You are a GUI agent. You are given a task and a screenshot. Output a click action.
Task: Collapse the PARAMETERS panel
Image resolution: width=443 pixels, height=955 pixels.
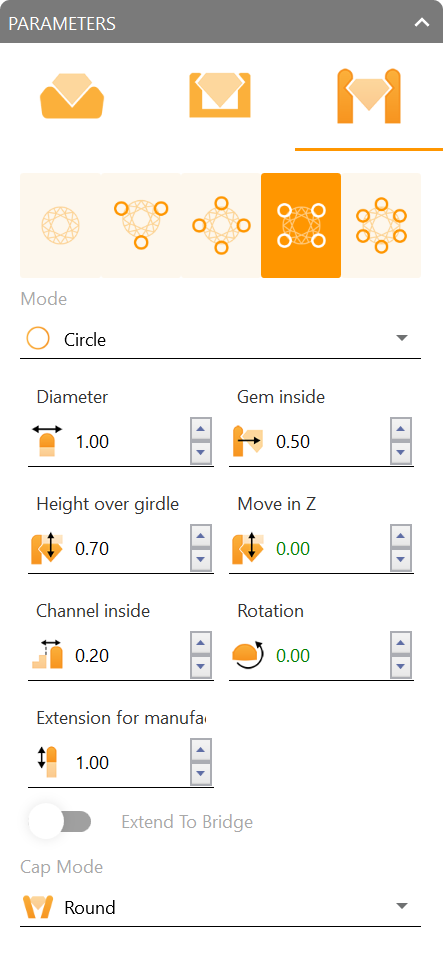422,23
